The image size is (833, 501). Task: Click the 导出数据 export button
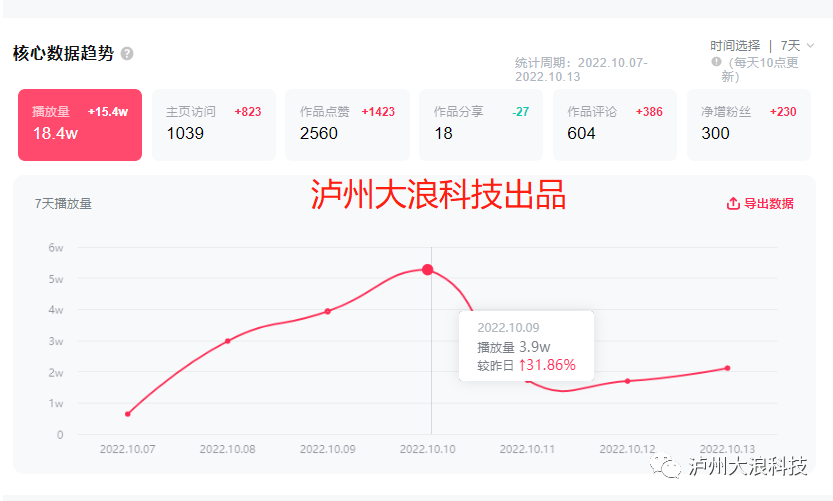click(760, 204)
